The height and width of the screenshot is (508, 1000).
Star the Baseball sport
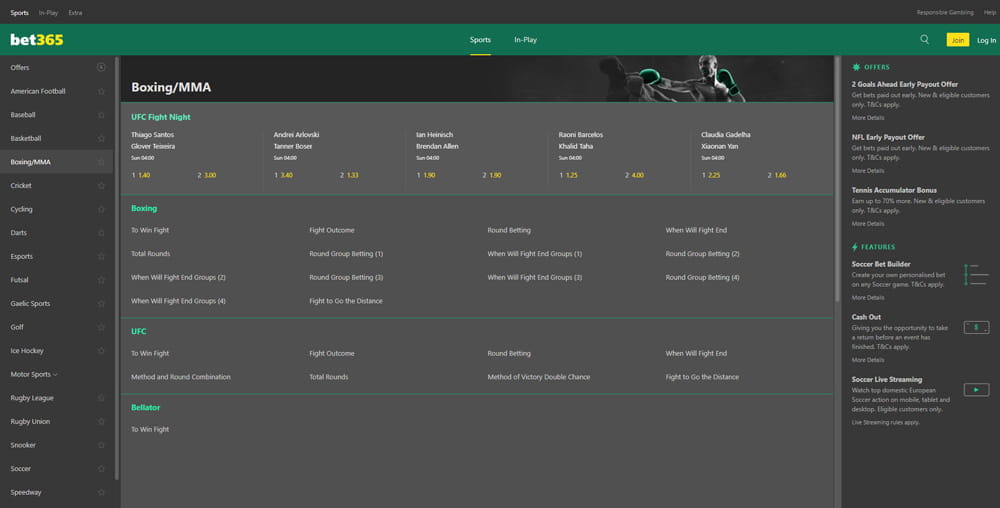tap(101, 115)
